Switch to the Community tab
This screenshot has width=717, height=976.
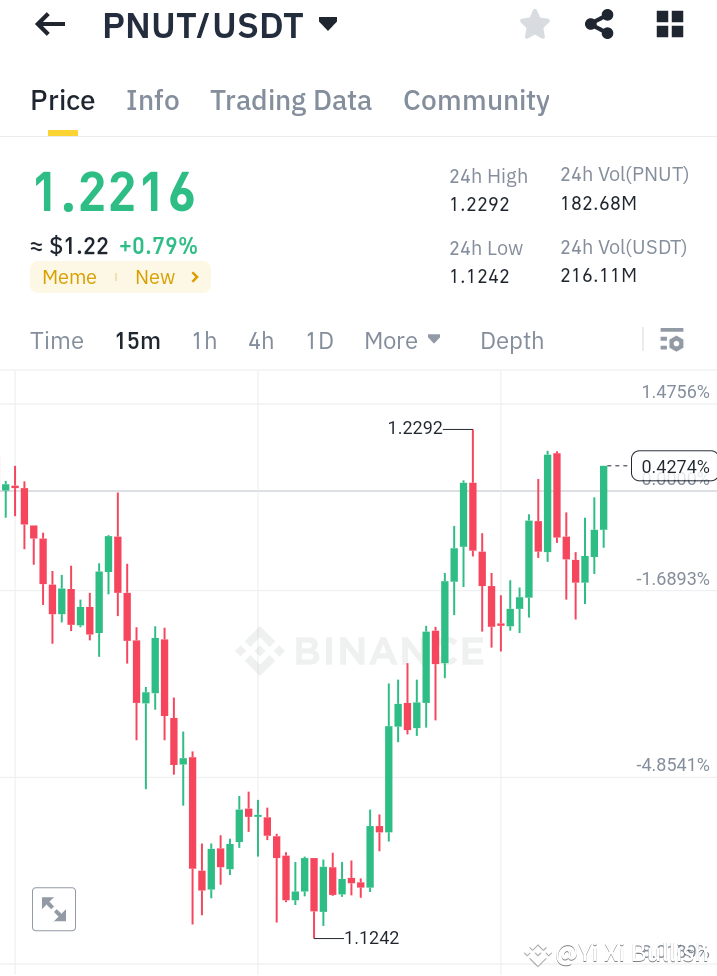coord(476,100)
